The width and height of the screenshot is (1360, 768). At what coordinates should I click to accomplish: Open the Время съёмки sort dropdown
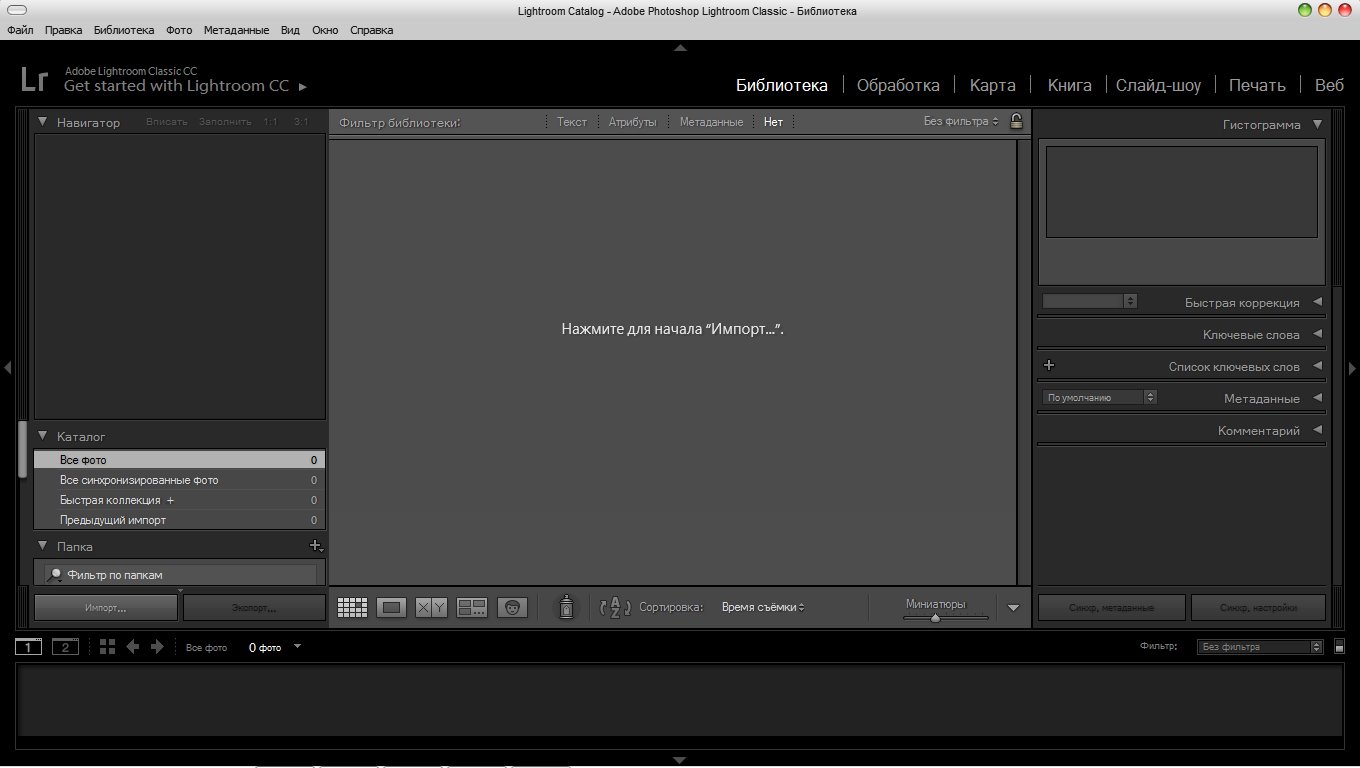pyautogui.click(x=763, y=607)
